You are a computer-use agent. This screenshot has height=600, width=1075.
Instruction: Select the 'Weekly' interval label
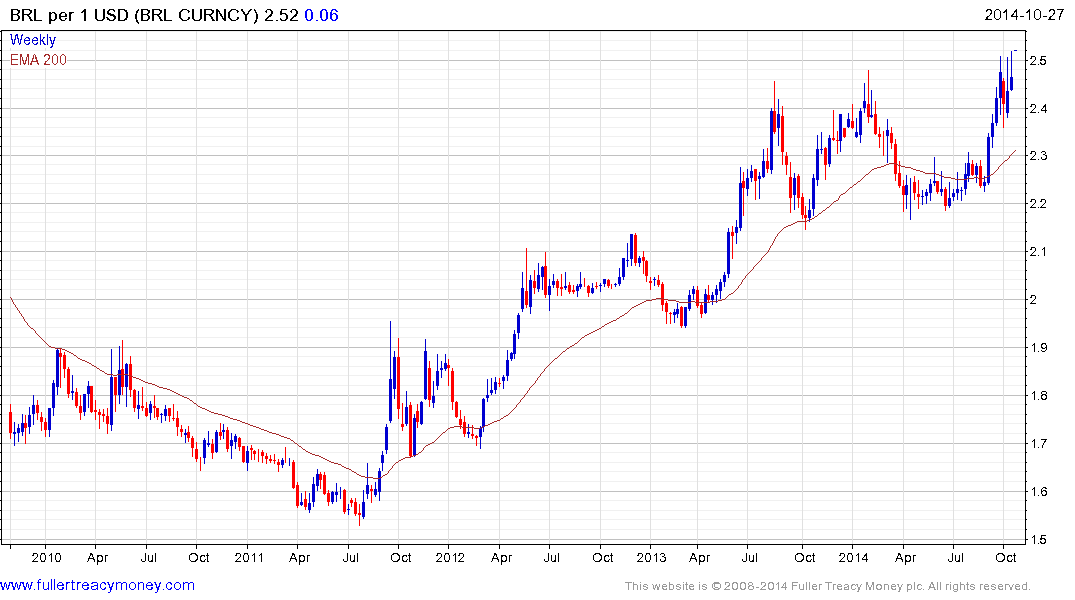(32, 40)
